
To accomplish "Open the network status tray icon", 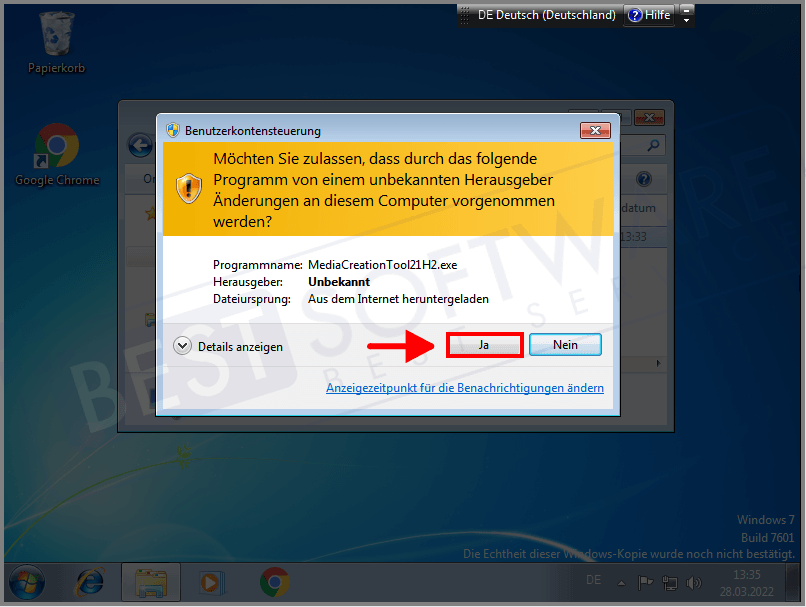I will pos(670,582).
